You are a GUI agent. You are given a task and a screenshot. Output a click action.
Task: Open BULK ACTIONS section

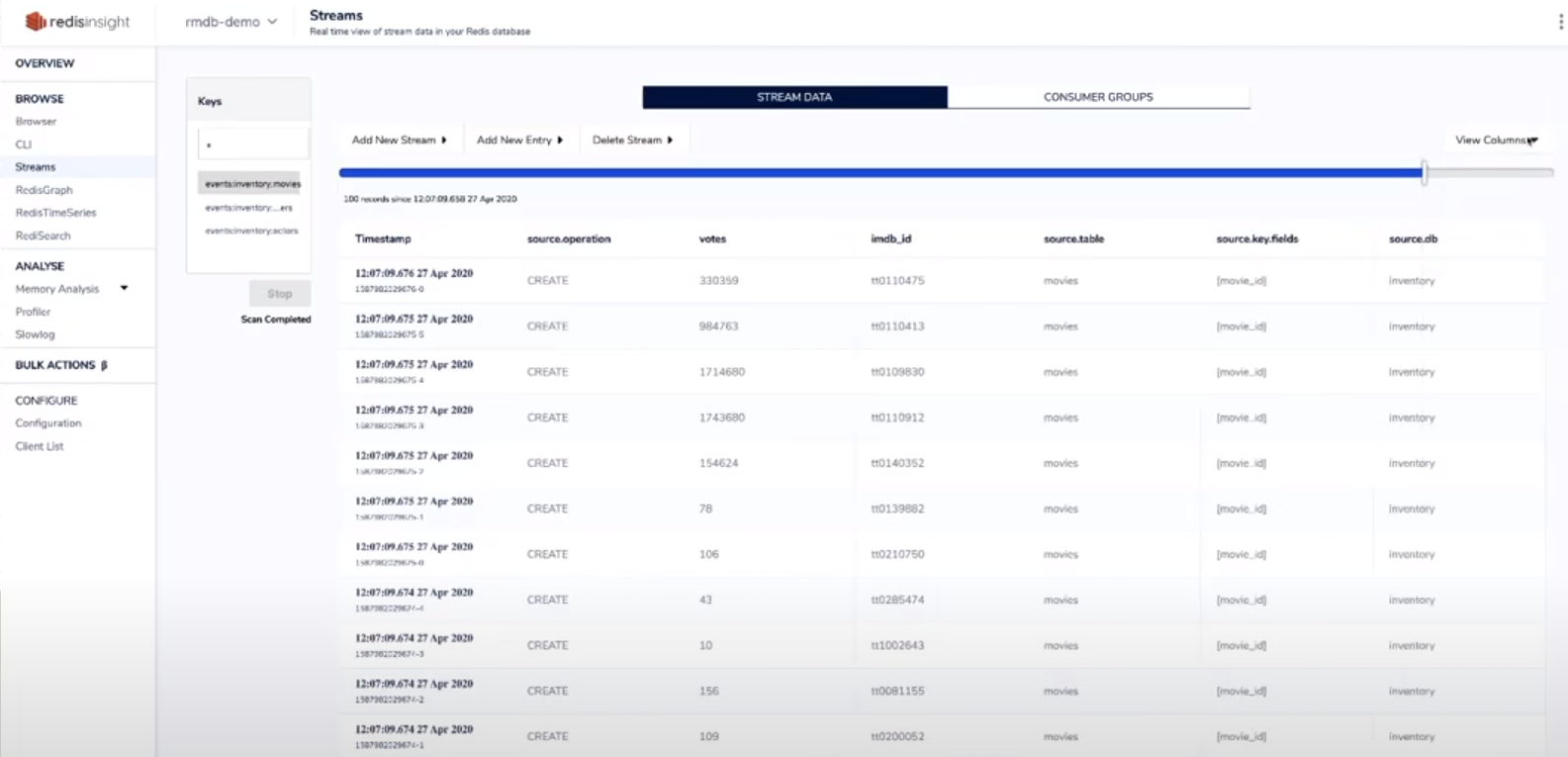pyautogui.click(x=61, y=365)
